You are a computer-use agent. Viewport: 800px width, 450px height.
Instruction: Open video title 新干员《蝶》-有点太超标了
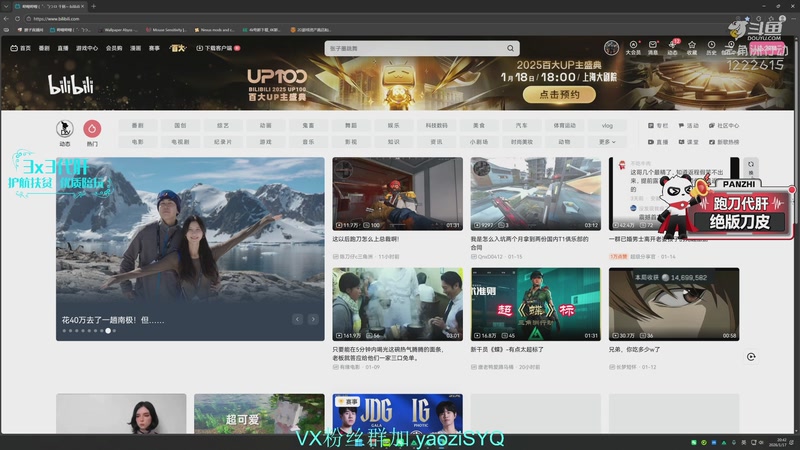[507, 349]
